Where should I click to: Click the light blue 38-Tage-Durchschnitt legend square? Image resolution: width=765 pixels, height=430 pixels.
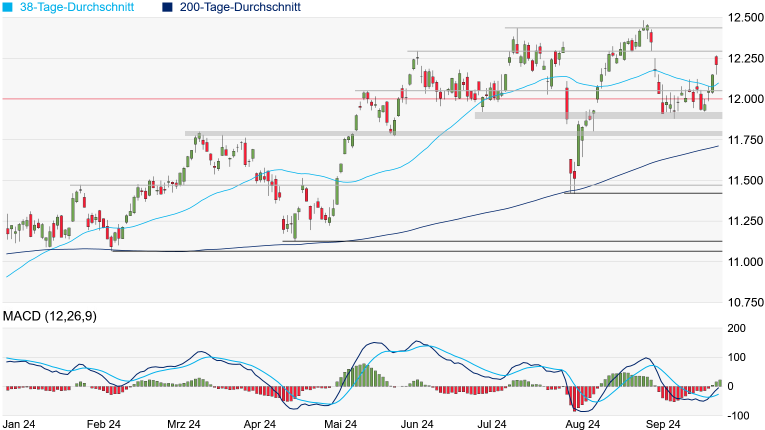tap(7, 7)
